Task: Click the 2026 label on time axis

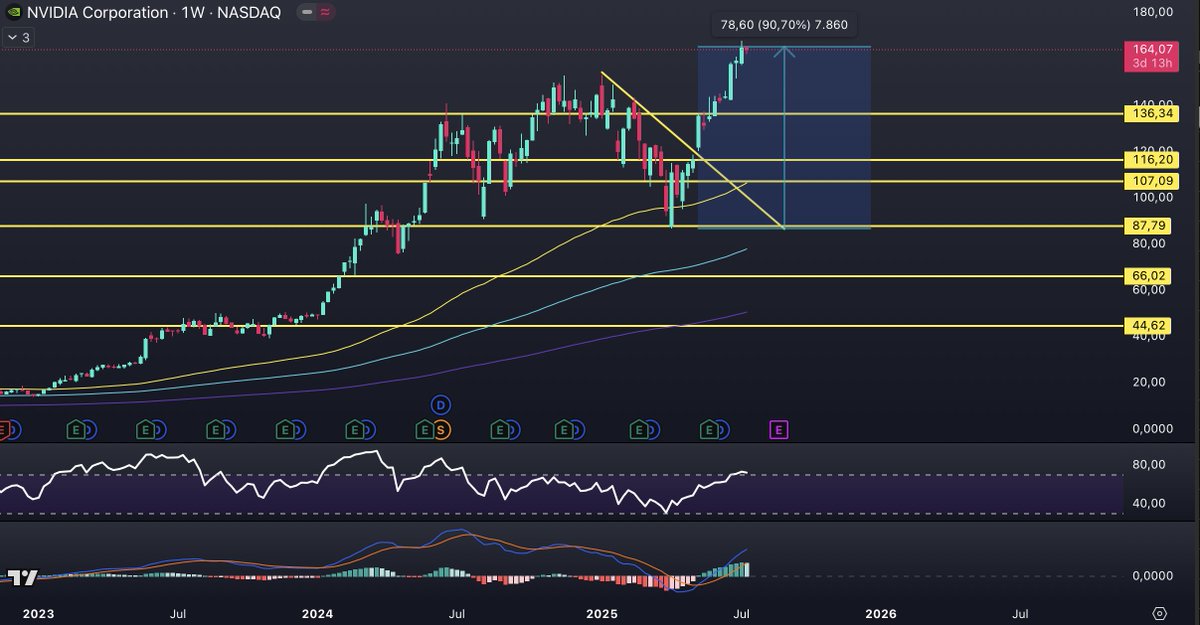Action: pyautogui.click(x=880, y=612)
